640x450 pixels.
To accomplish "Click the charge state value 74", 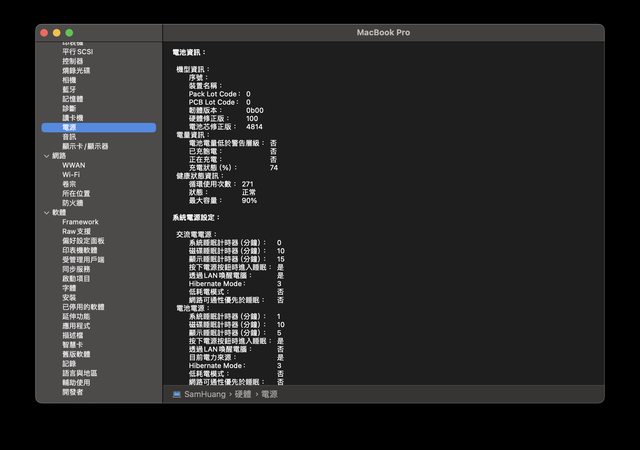I will (274, 168).
